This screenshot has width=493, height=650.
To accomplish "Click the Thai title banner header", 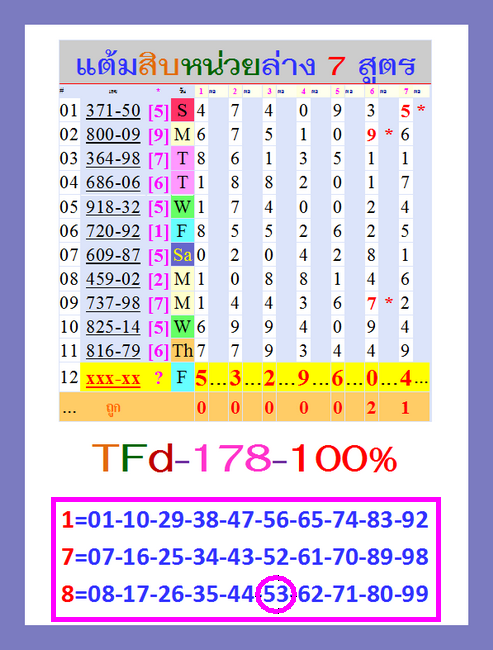I will pyautogui.click(x=245, y=62).
